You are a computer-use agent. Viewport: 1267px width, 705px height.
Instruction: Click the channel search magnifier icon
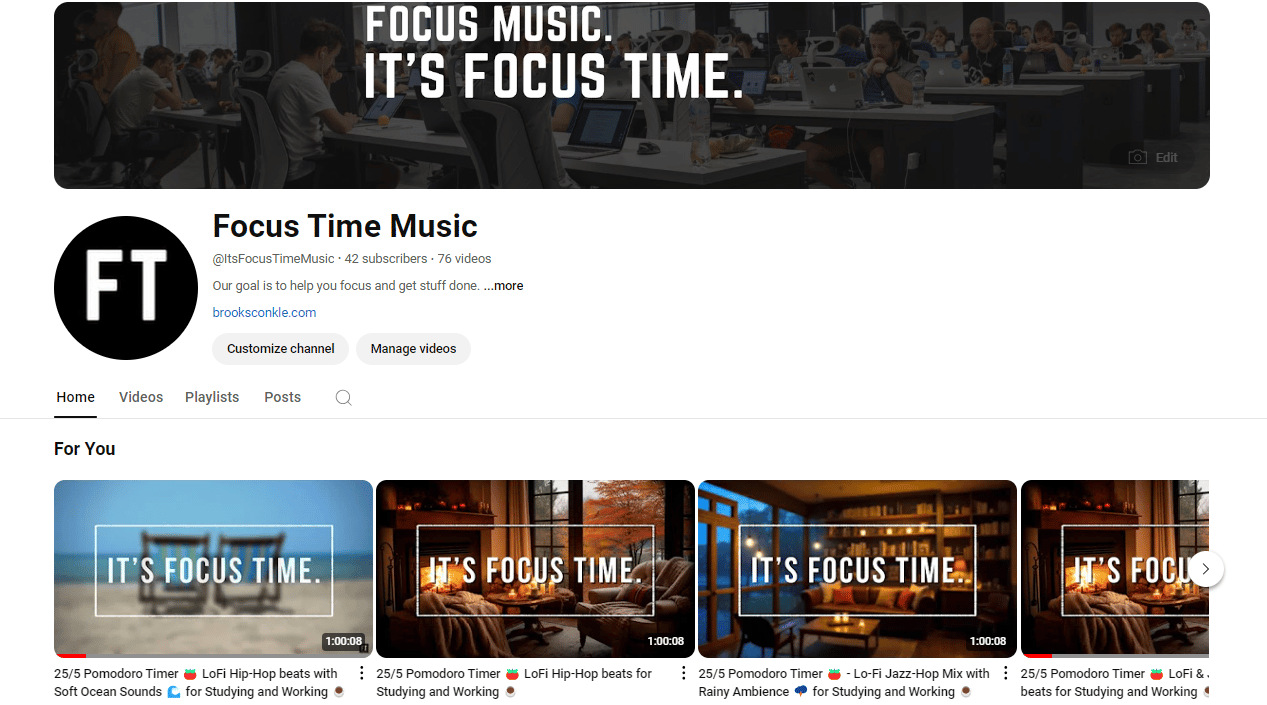point(343,397)
